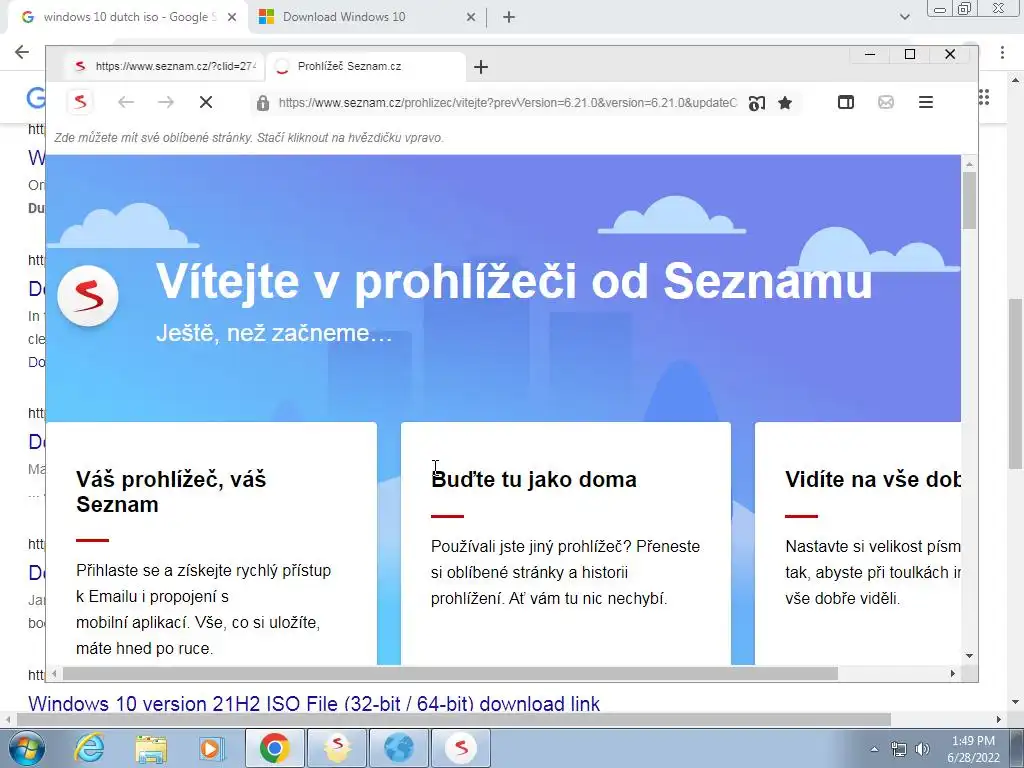The image size is (1024, 768).
Task: Click the globe icon on taskbar
Action: 399,748
